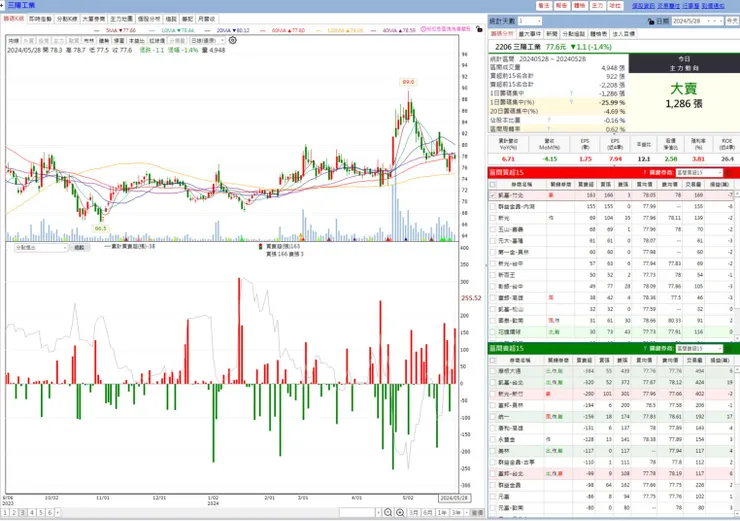Open 關鍵券商 dropdown in the green sell header
Image resolution: width=740 pixels, height=521 pixels.
pyautogui.click(x=699, y=349)
